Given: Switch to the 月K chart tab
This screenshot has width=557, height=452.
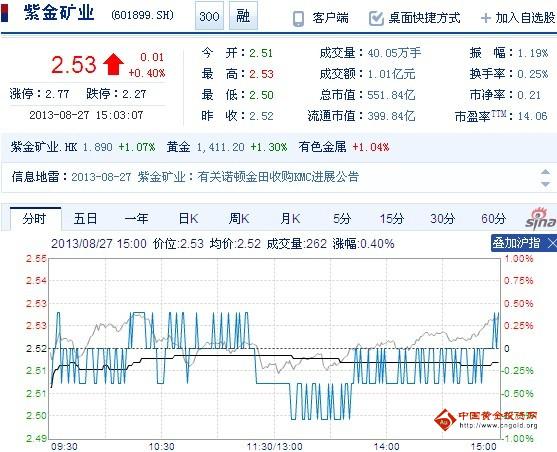Looking at the screenshot, I should point(290,219).
